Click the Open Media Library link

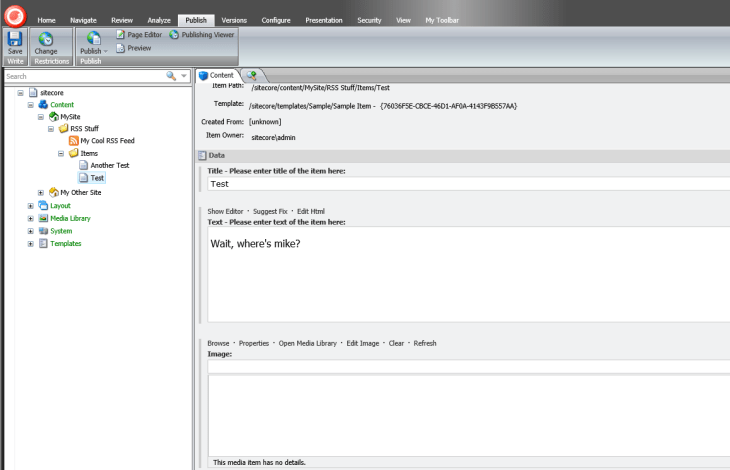tap(308, 343)
